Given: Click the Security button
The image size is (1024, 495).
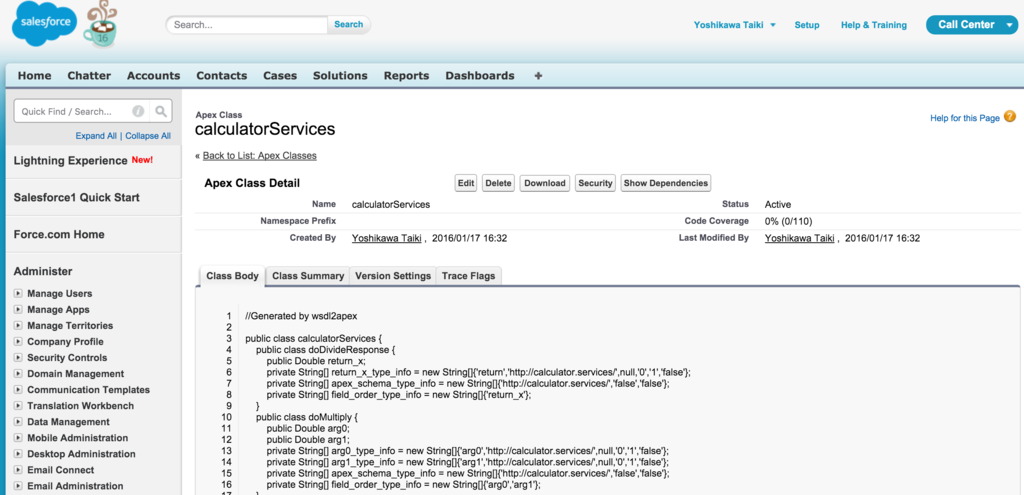Looking at the screenshot, I should pyautogui.click(x=595, y=183).
